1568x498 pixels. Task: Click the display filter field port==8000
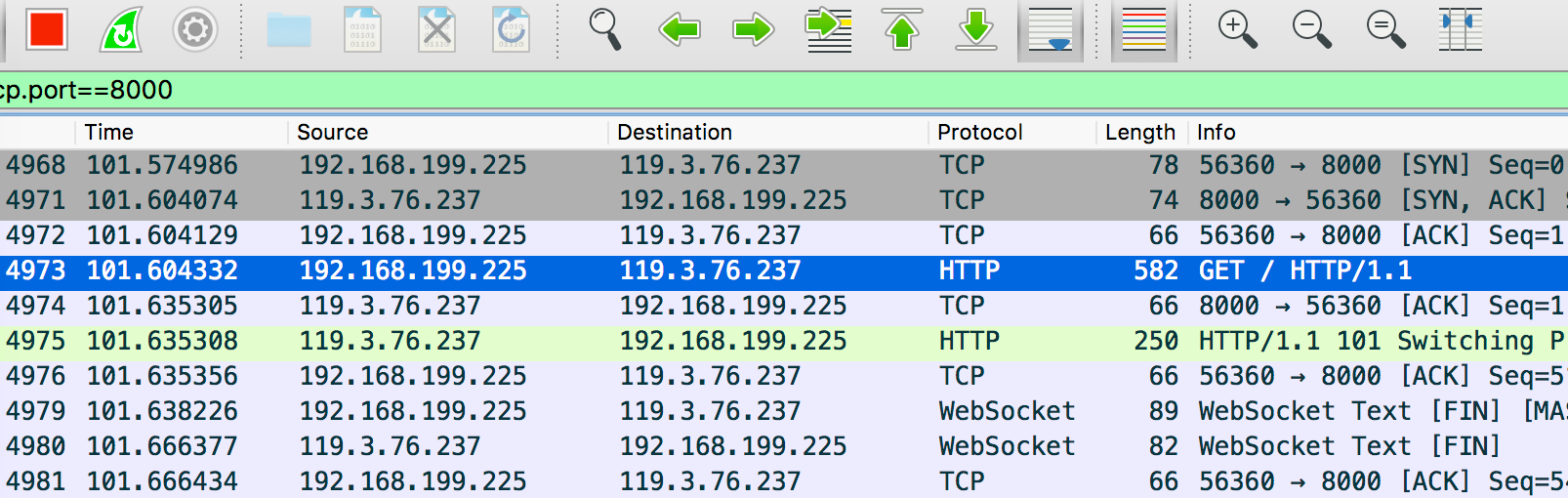[x=784, y=90]
